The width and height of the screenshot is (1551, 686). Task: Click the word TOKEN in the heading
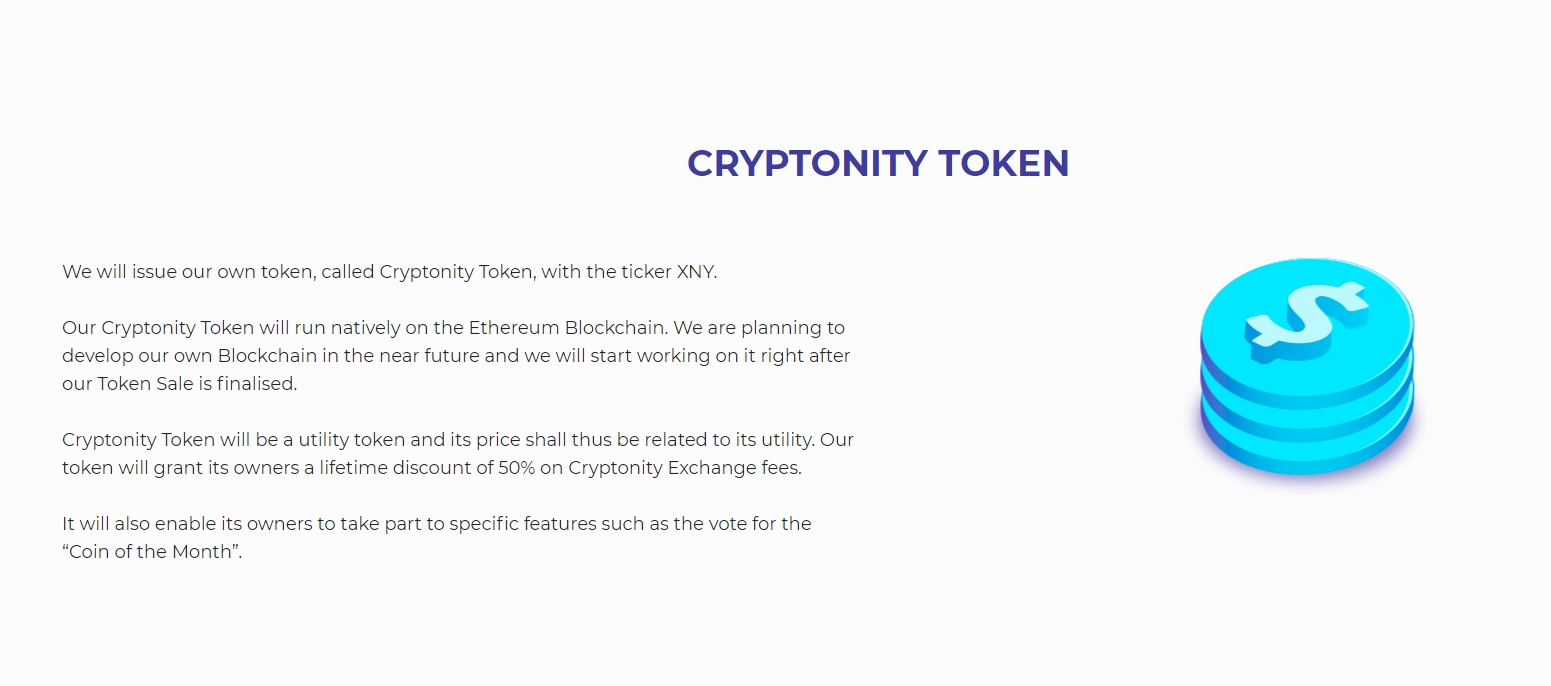pyautogui.click(x=1003, y=163)
